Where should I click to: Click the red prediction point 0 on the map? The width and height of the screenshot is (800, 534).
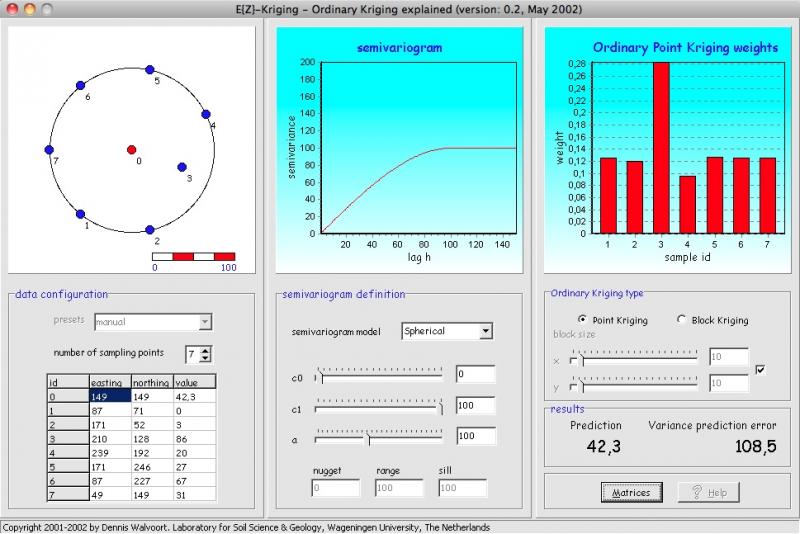131,150
